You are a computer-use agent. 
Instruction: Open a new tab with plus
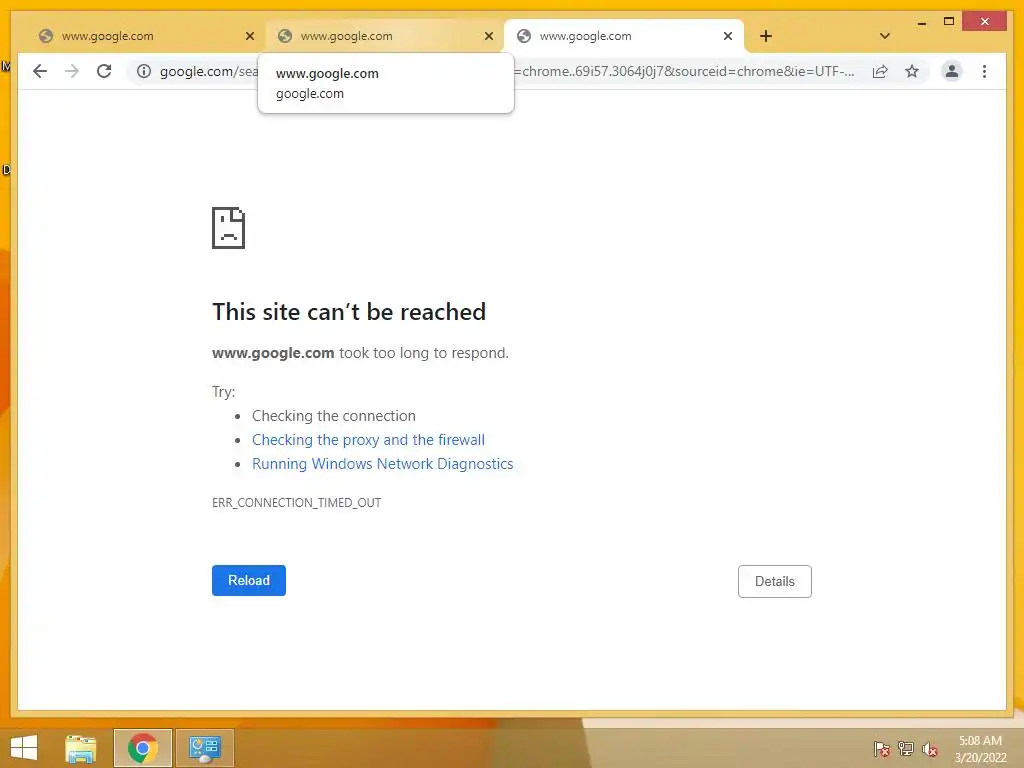coord(765,36)
